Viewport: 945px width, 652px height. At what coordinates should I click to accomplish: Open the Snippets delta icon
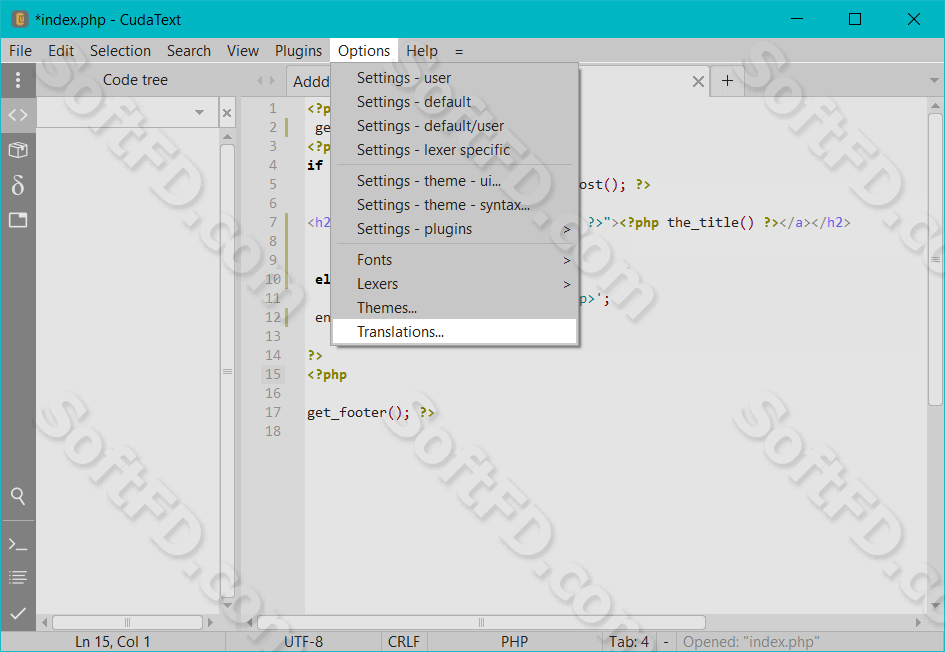click(x=18, y=184)
